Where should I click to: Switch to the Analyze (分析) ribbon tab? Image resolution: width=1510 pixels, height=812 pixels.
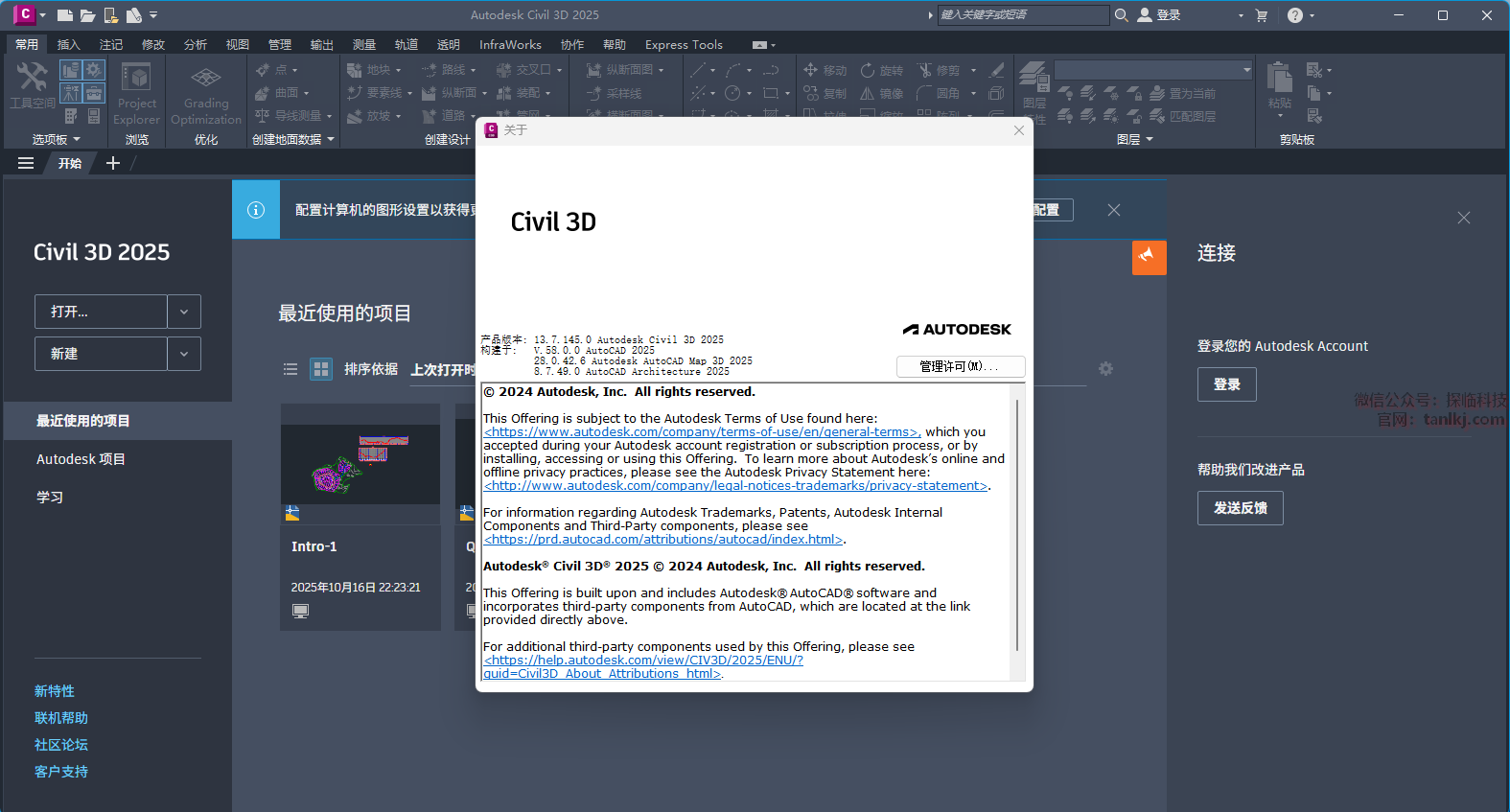pyautogui.click(x=196, y=45)
